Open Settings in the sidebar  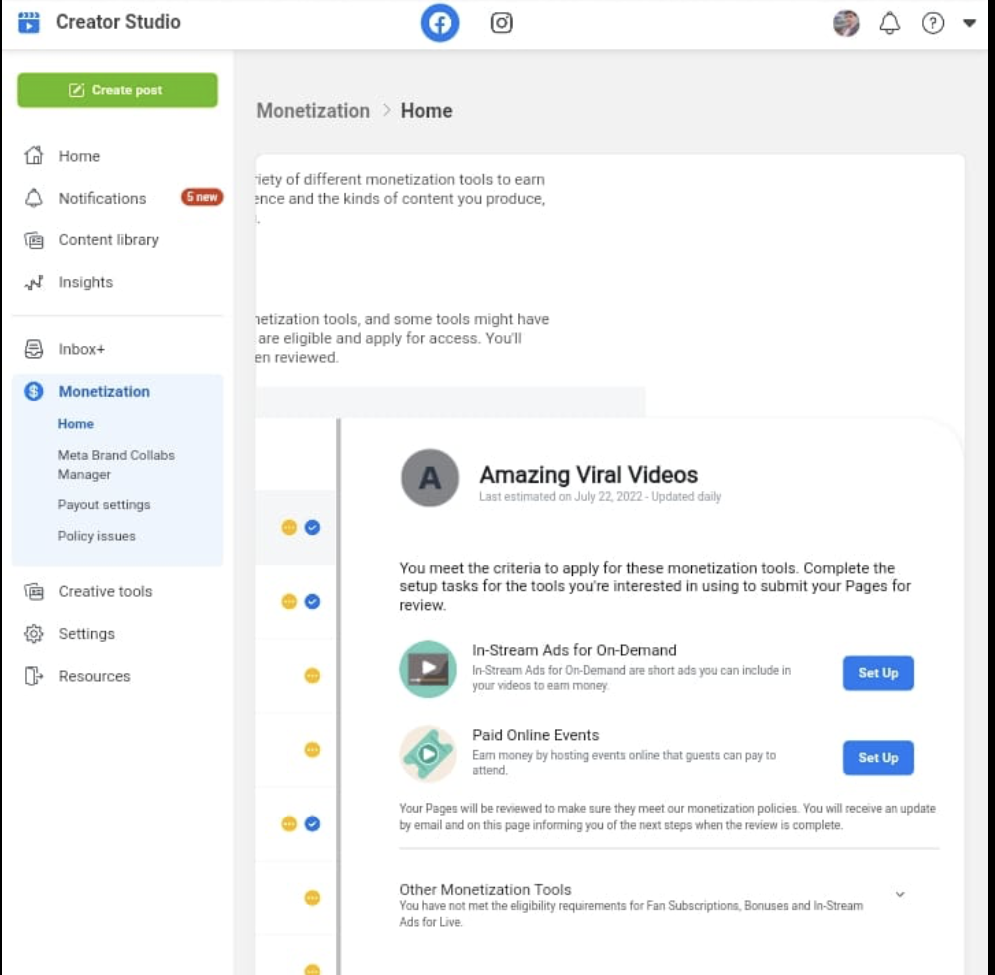pos(86,634)
